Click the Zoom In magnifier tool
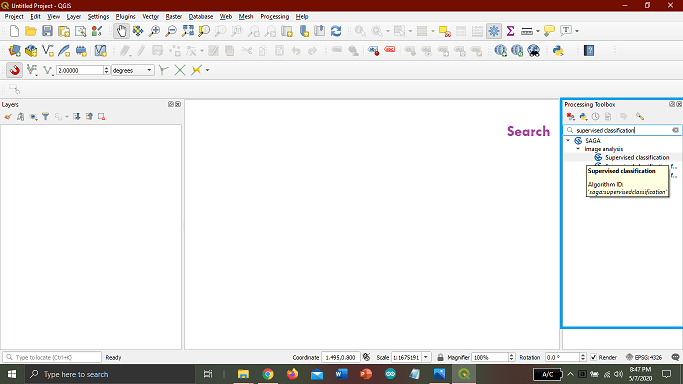683x384 pixels. (154, 31)
